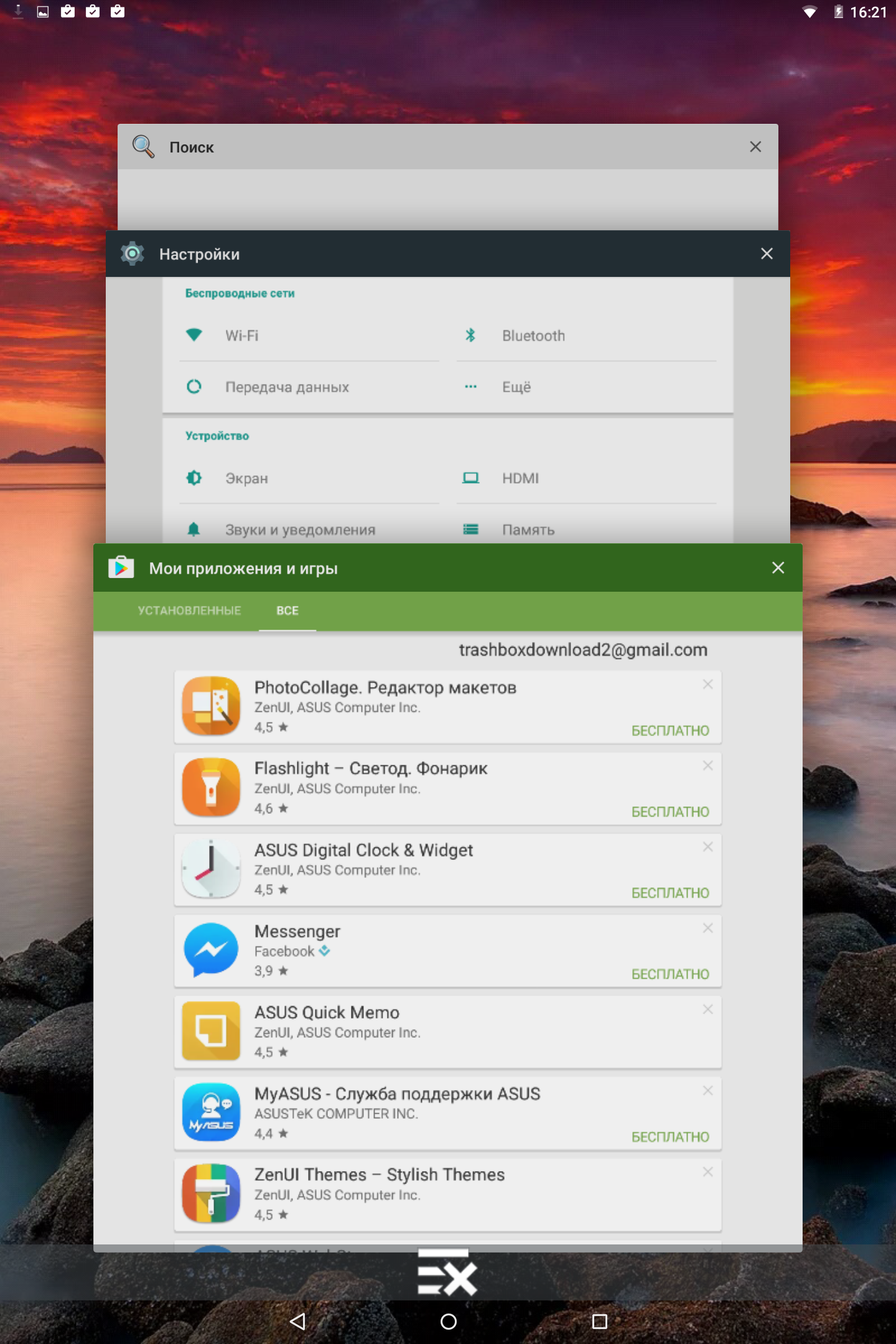Clear all recent apps with bottom icon

pos(447,1272)
